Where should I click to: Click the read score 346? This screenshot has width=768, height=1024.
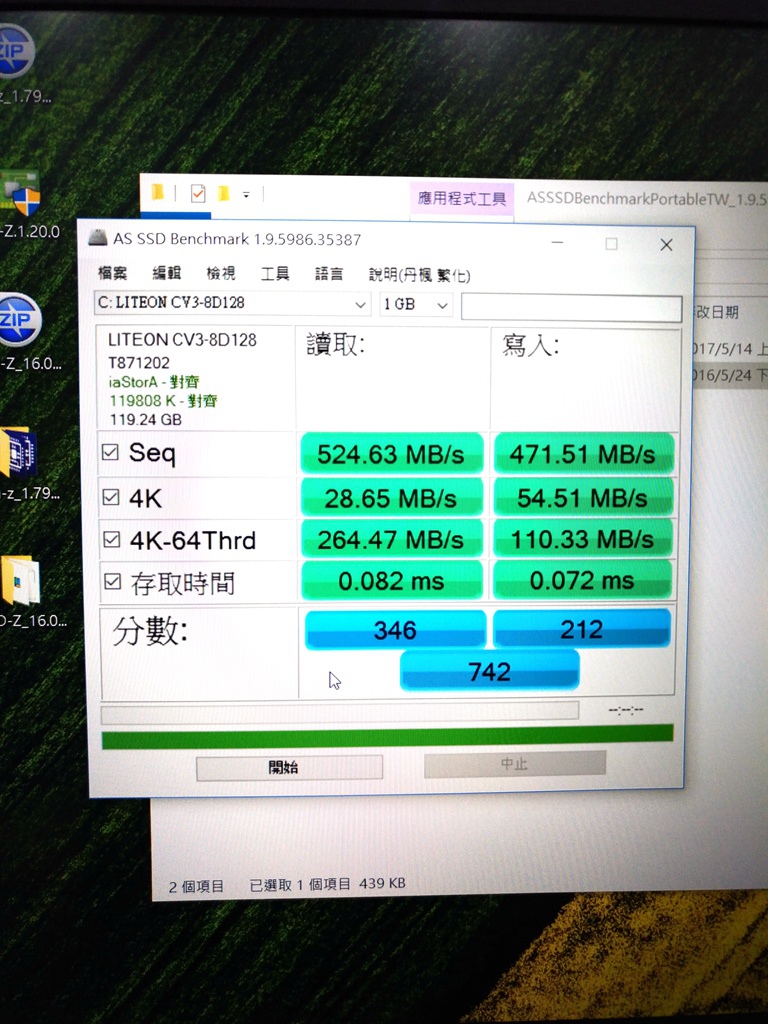coord(395,630)
